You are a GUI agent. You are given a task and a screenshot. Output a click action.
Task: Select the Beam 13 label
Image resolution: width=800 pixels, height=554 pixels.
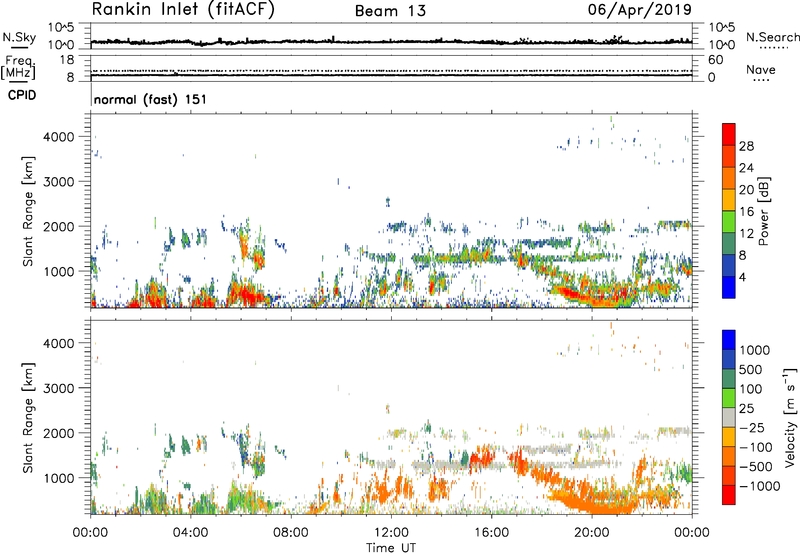click(390, 11)
